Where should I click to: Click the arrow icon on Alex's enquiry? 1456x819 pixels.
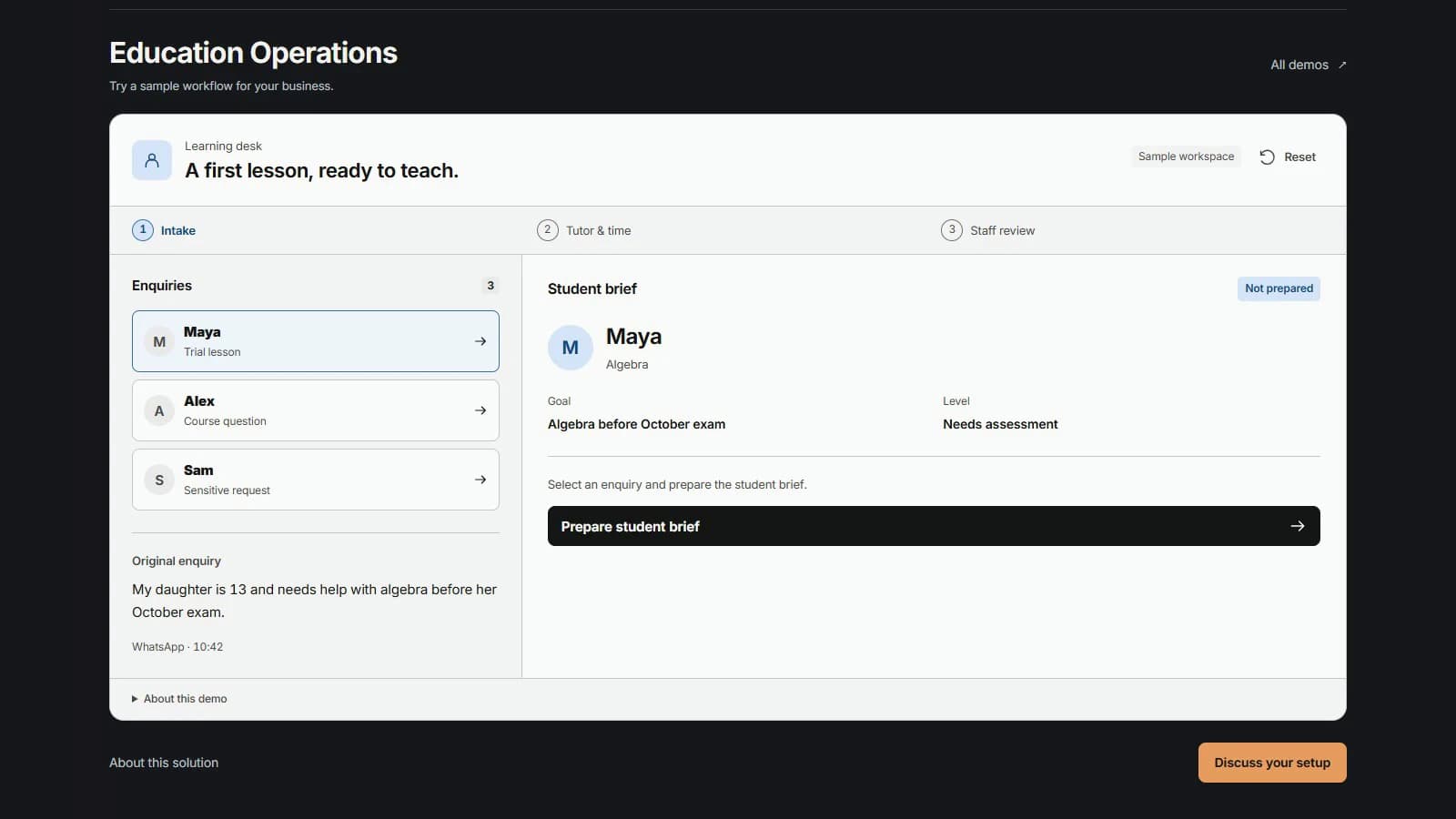480,410
